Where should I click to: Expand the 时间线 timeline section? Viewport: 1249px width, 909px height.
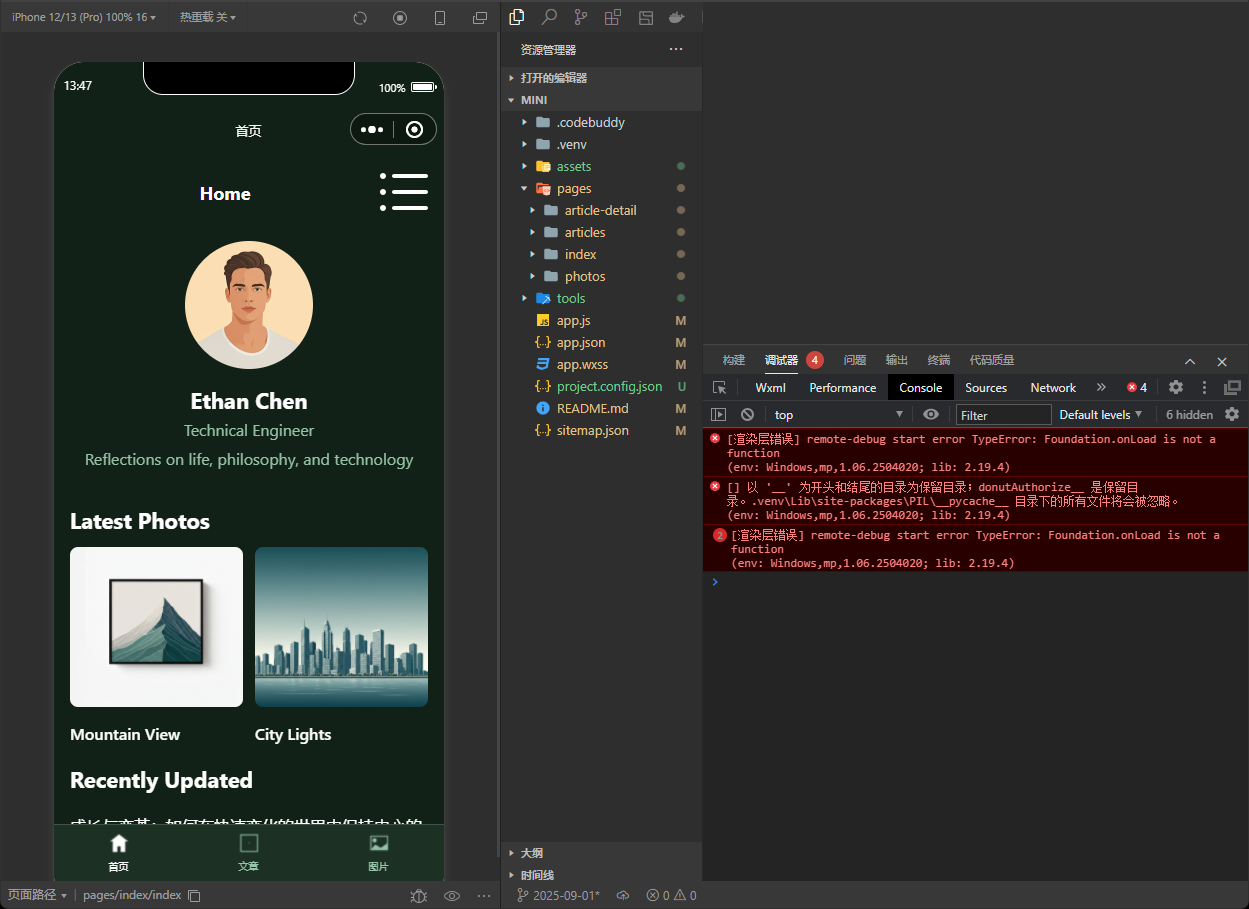[601, 875]
